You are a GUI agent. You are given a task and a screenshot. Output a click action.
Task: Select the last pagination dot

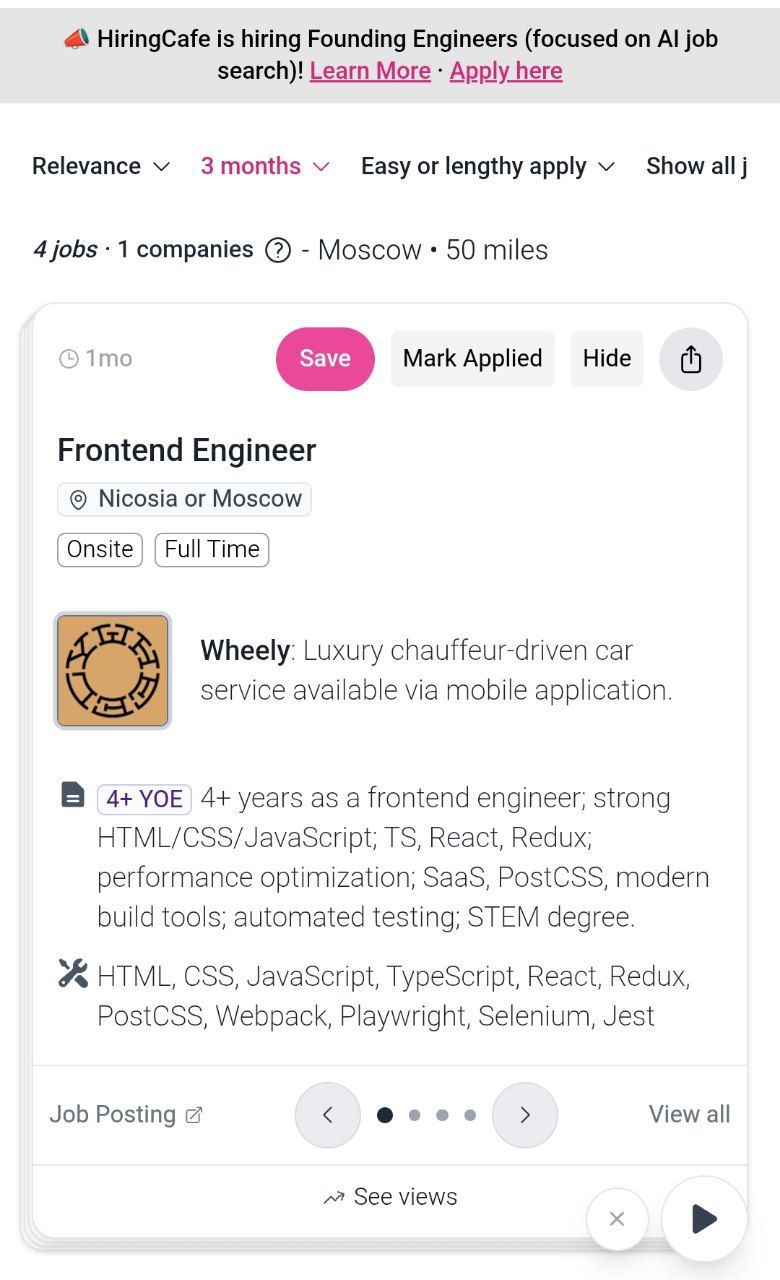pos(470,1115)
